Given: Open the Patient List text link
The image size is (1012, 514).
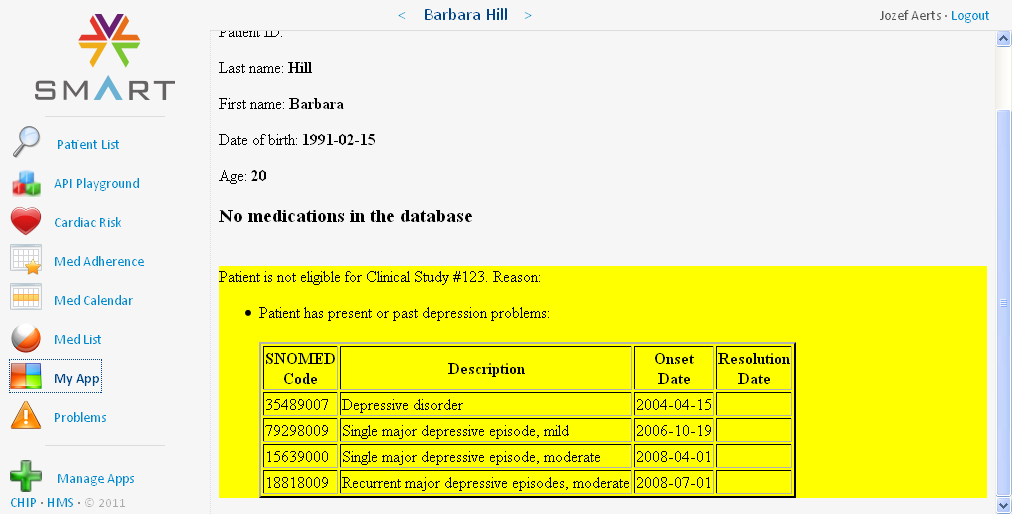Looking at the screenshot, I should (x=88, y=145).
